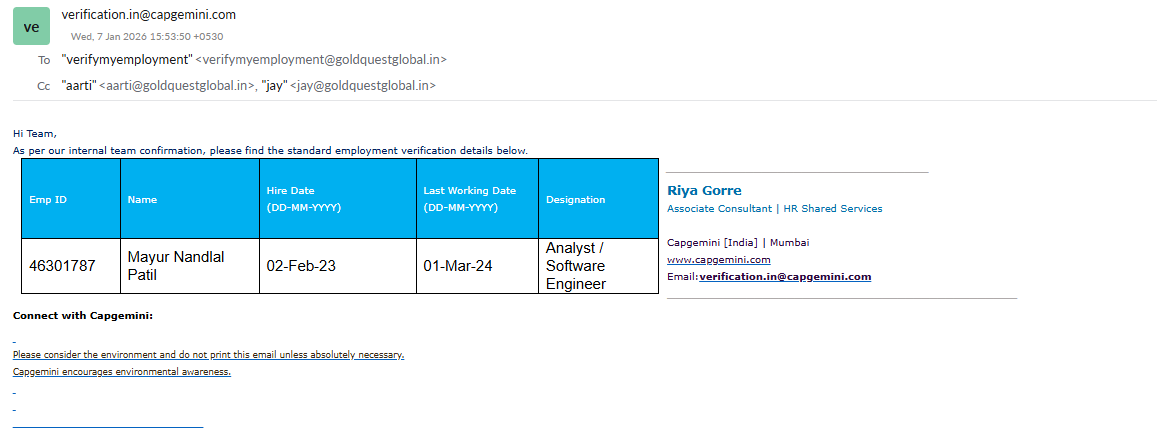Click "Please consider the environment" link
This screenshot has width=1157, height=431.
click(x=208, y=354)
